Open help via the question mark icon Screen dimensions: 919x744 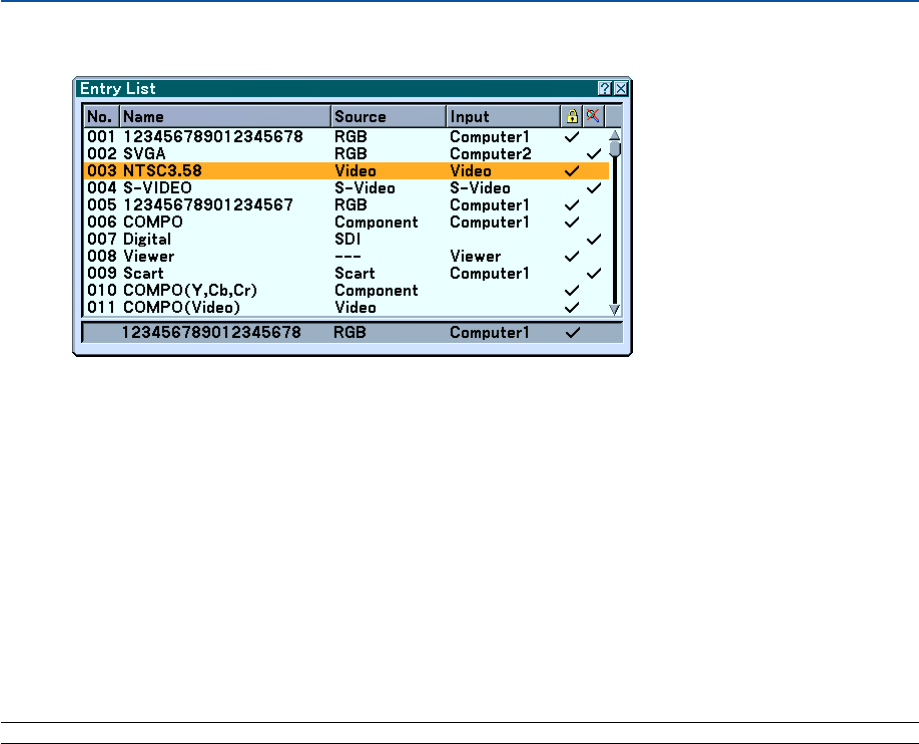pos(605,89)
